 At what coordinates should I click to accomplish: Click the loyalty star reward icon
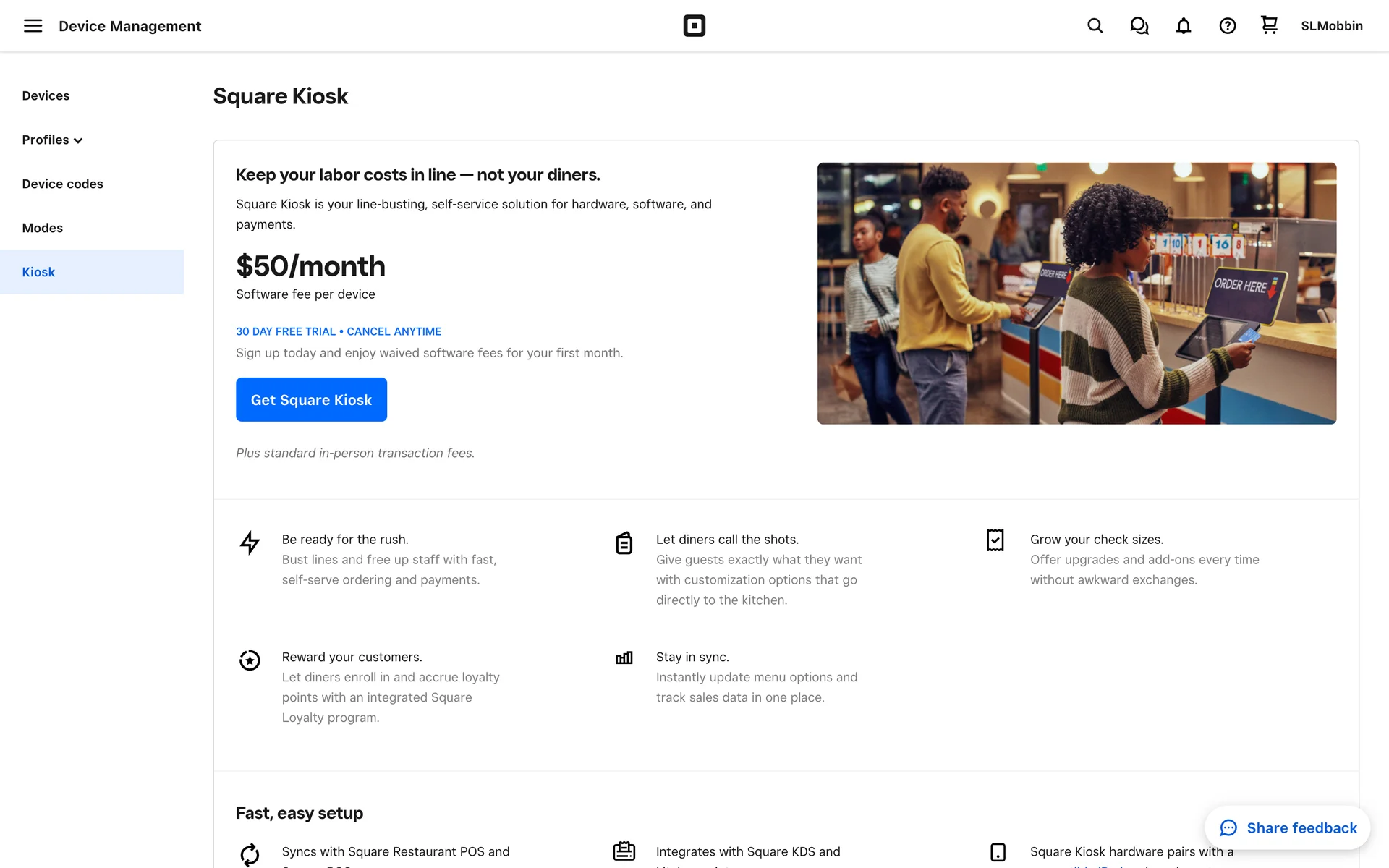(x=250, y=660)
